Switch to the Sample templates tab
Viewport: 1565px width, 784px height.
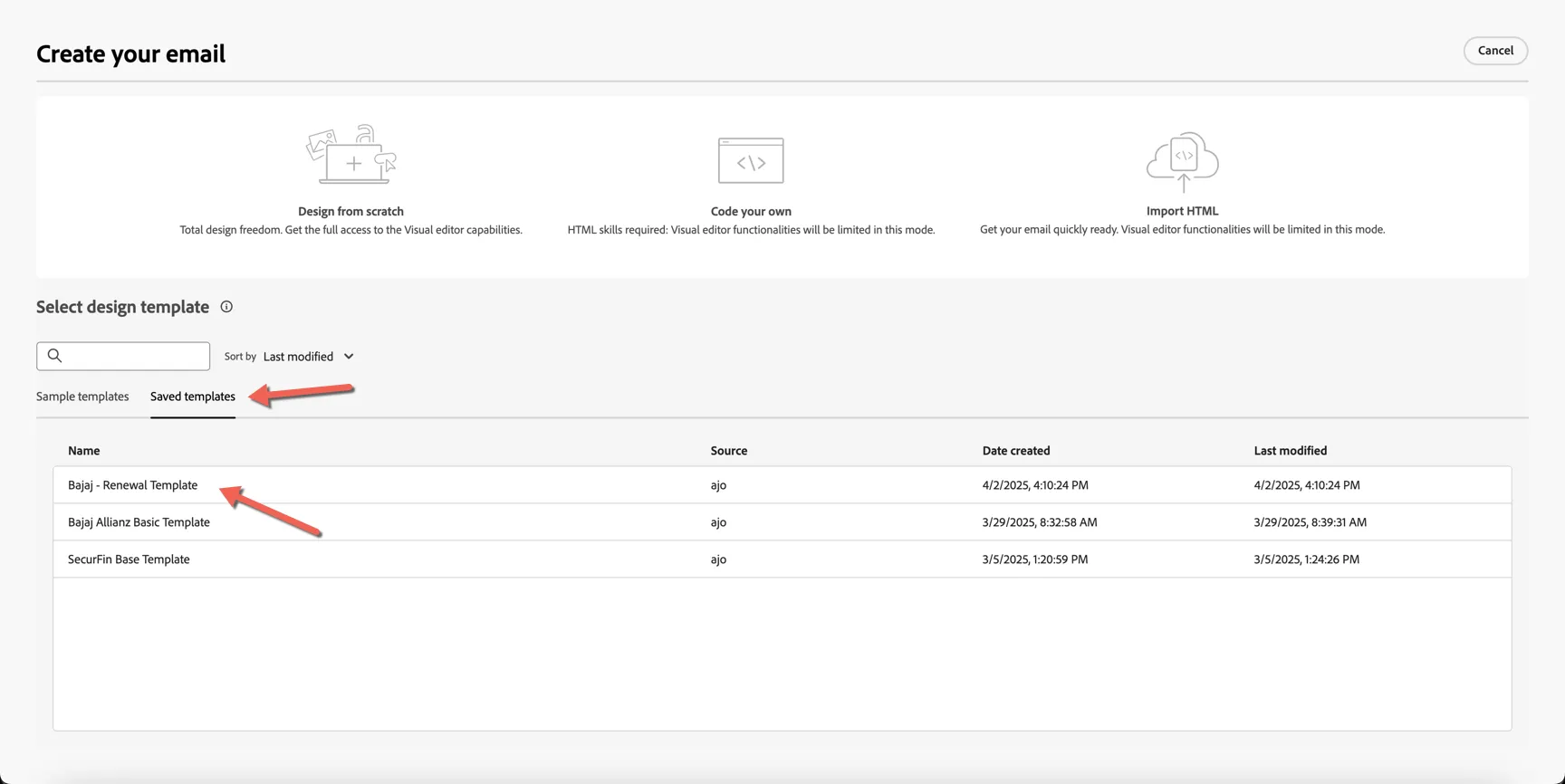pyautogui.click(x=82, y=397)
